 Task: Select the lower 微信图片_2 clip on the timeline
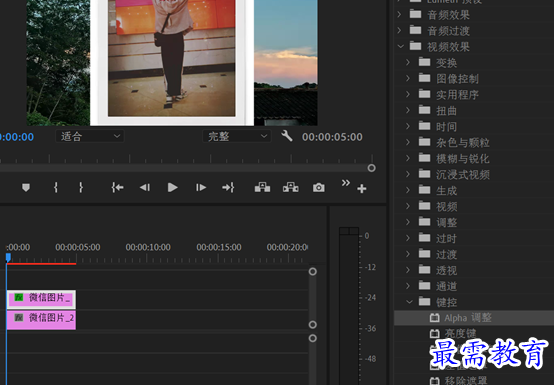click(41, 319)
